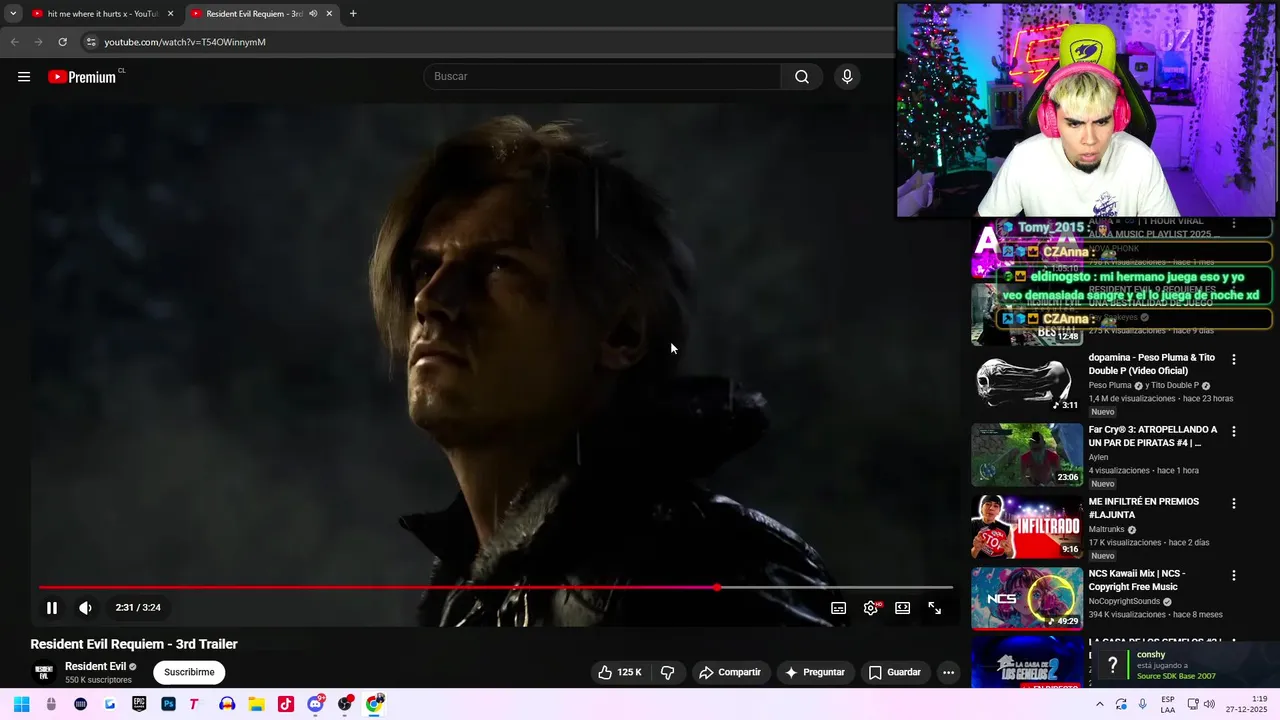This screenshot has height=720, width=1280.
Task: Click the conshy Steam notification
Action: tap(1187, 665)
